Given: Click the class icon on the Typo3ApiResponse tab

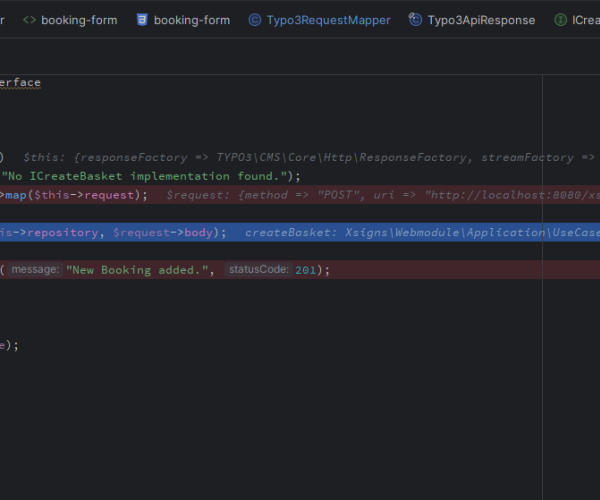Looking at the screenshot, I should (x=415, y=20).
